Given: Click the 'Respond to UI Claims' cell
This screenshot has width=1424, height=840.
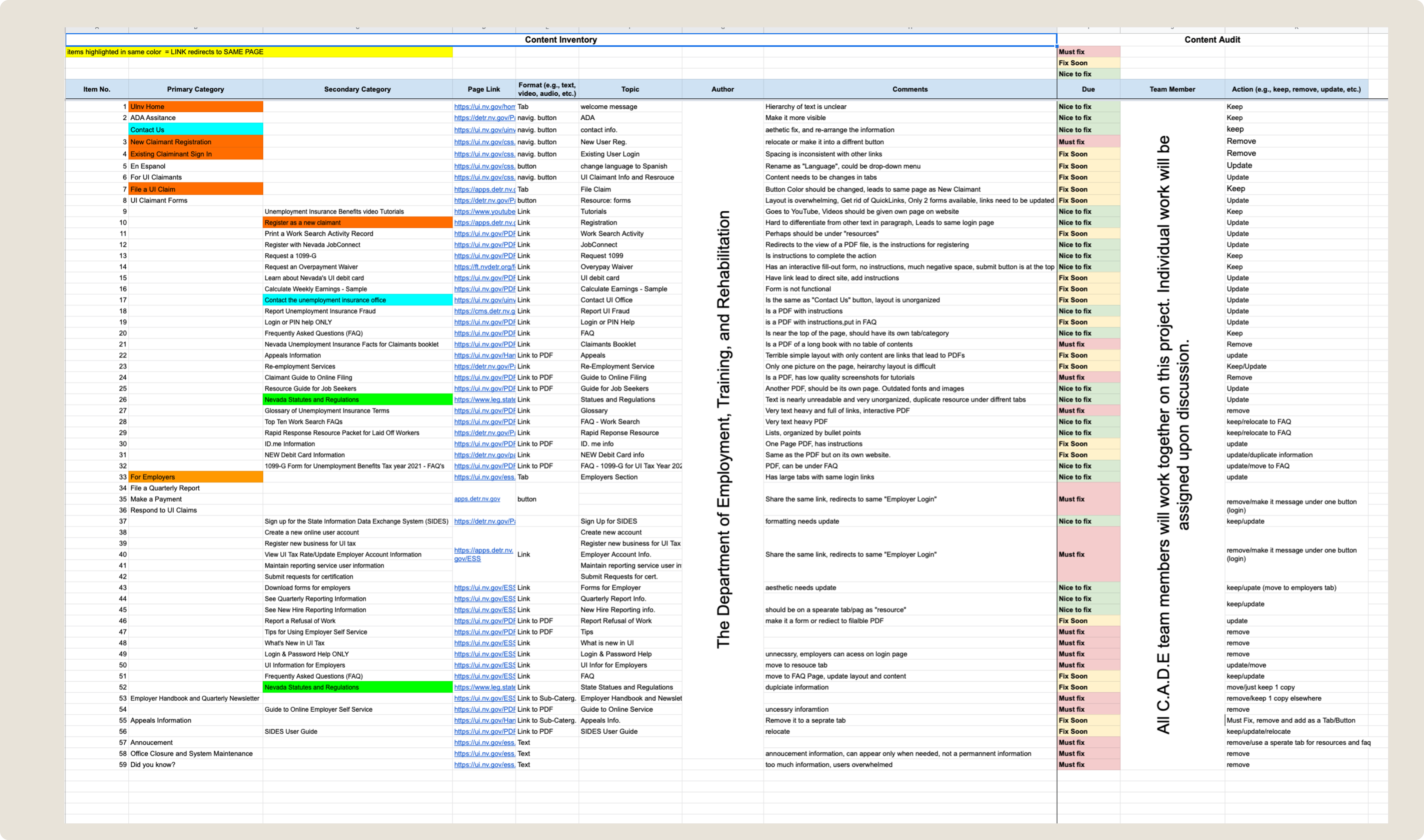Looking at the screenshot, I should 195,510.
